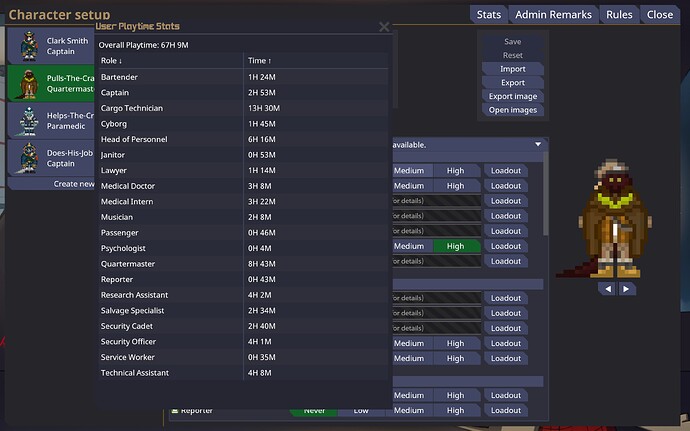Click the Export image button
This screenshot has height=431, width=690.
pyautogui.click(x=513, y=96)
